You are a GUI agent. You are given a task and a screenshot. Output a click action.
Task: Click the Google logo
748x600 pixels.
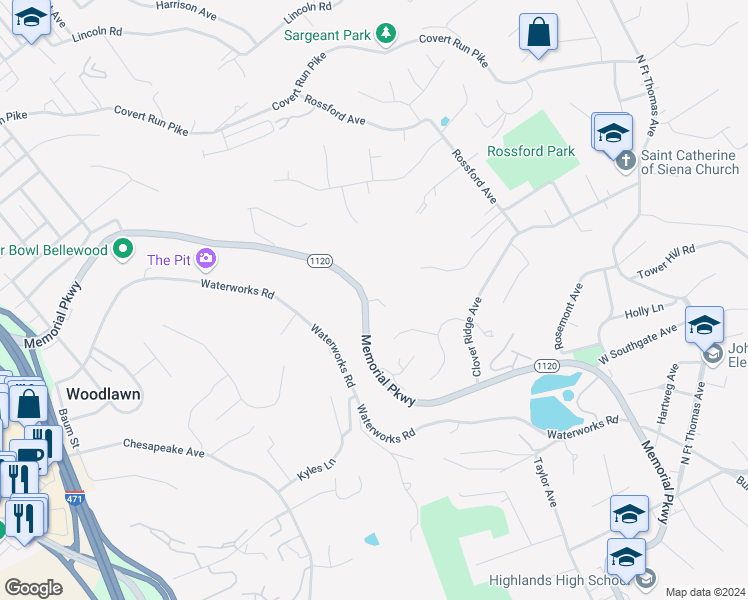coord(33,588)
